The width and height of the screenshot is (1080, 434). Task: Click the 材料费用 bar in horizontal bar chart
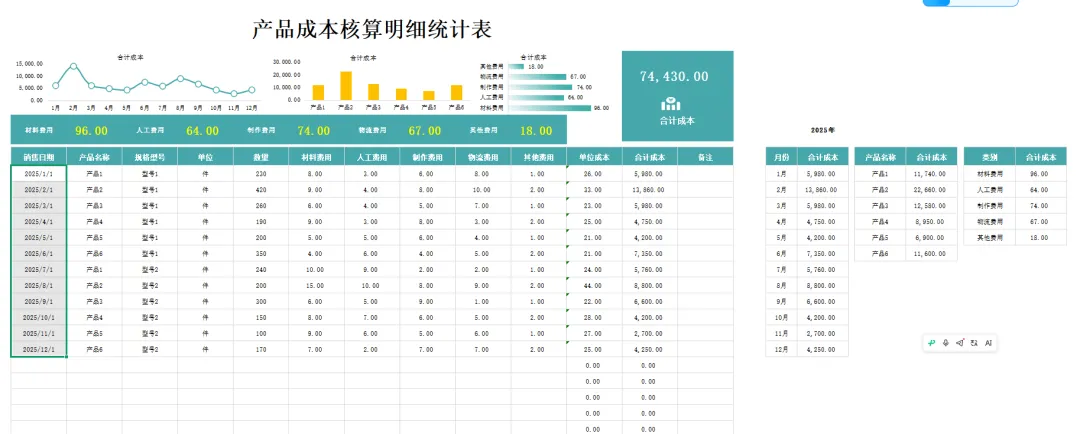[549, 108]
